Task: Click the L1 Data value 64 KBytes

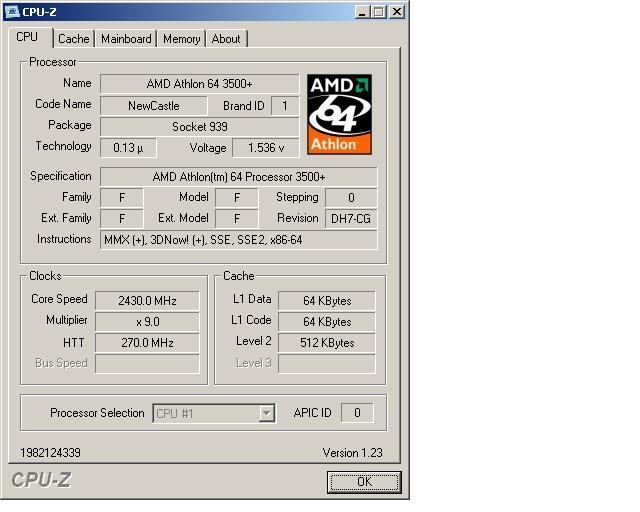Action: click(x=327, y=301)
